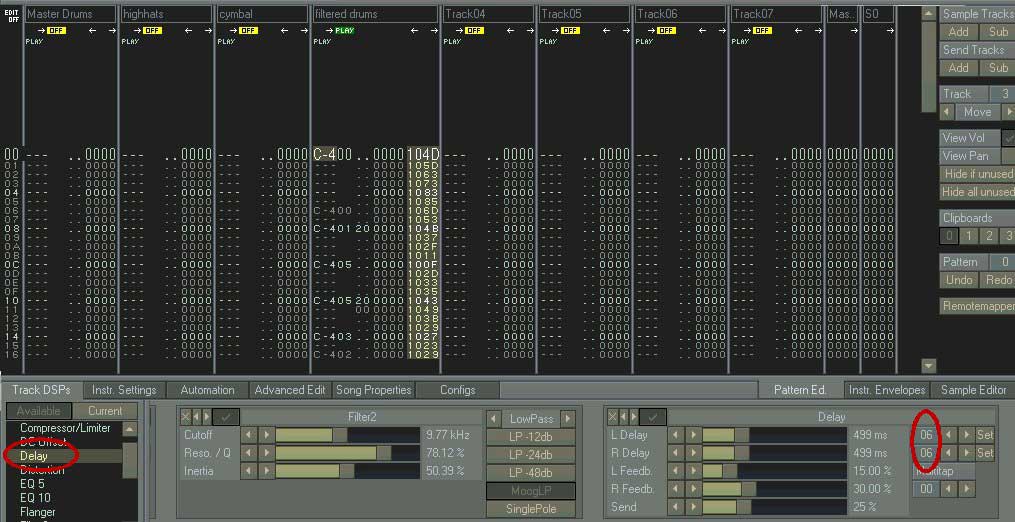Select Flanger in the available DSP list
Screen dimensions: 1015x522
[38, 512]
